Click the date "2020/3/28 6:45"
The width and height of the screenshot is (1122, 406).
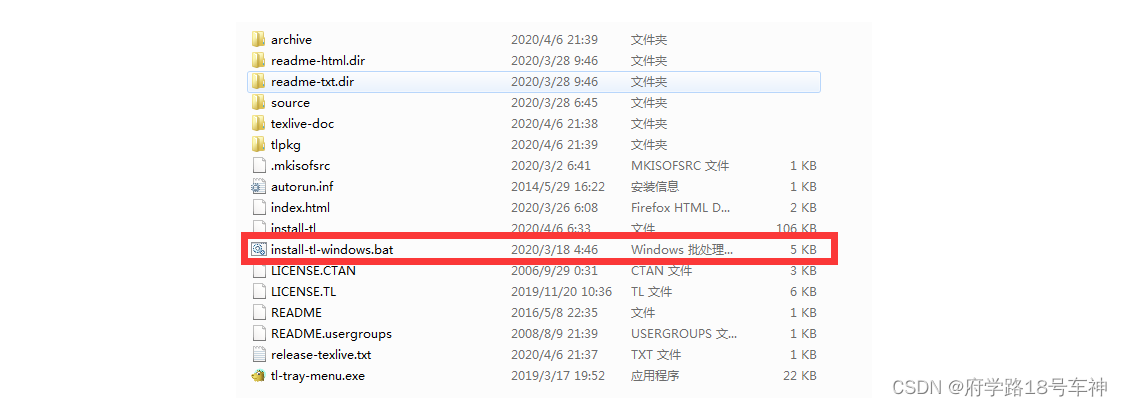point(555,102)
